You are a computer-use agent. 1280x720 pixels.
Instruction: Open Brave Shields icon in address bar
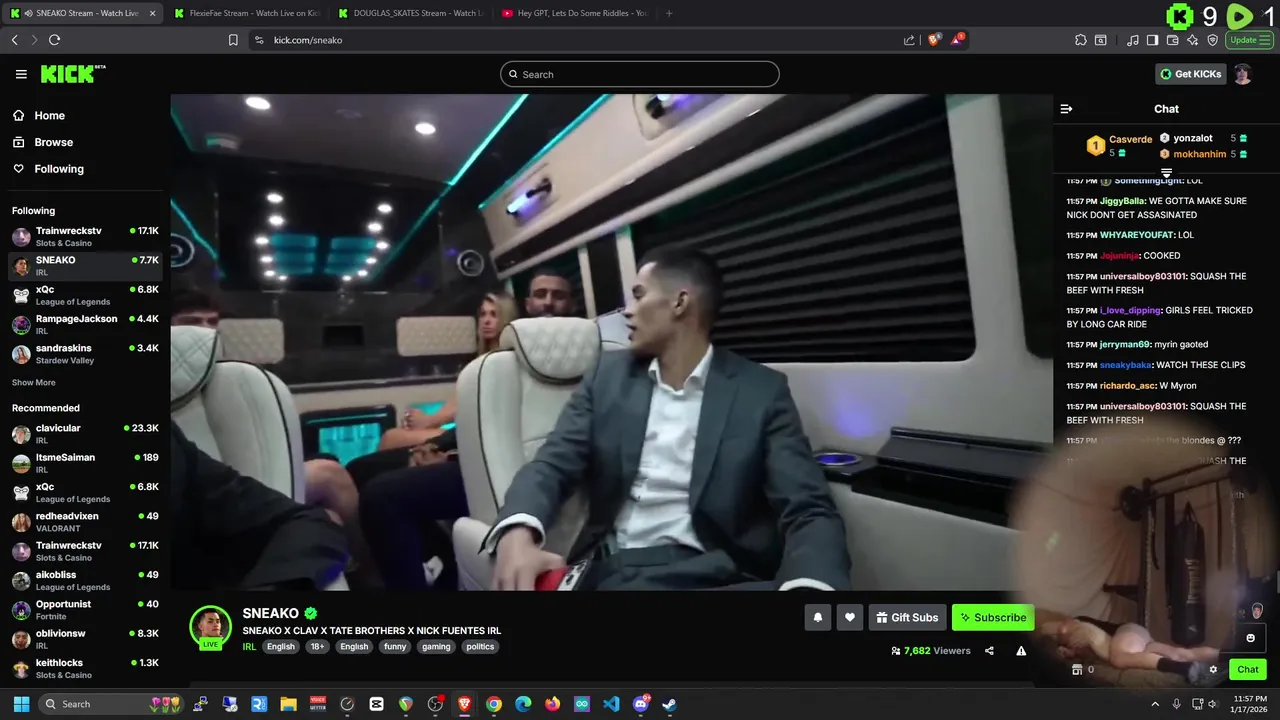tap(933, 40)
